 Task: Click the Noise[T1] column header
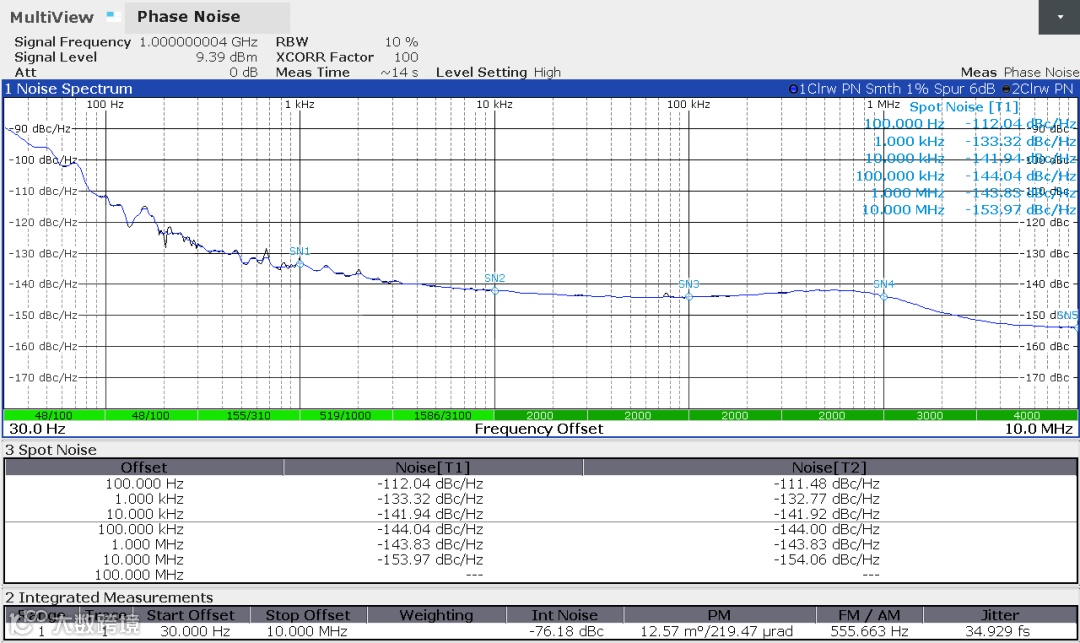pos(433,467)
